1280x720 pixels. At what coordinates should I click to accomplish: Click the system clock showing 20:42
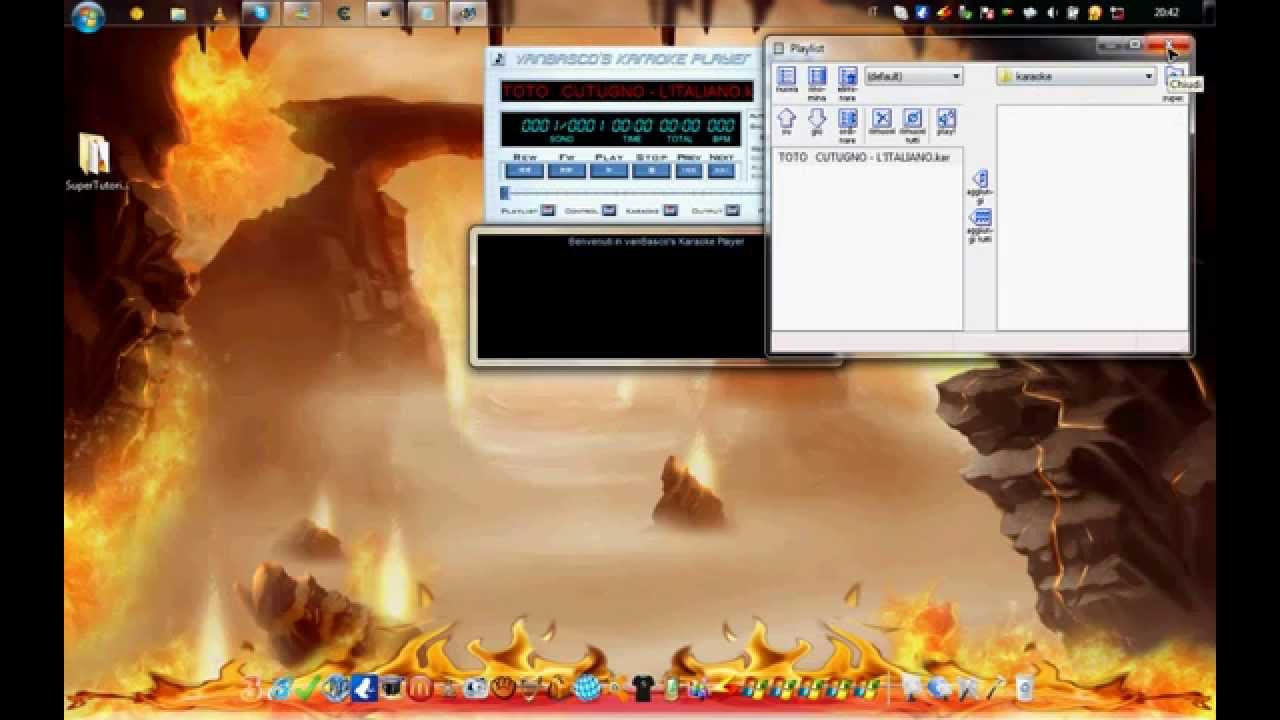tap(1166, 13)
